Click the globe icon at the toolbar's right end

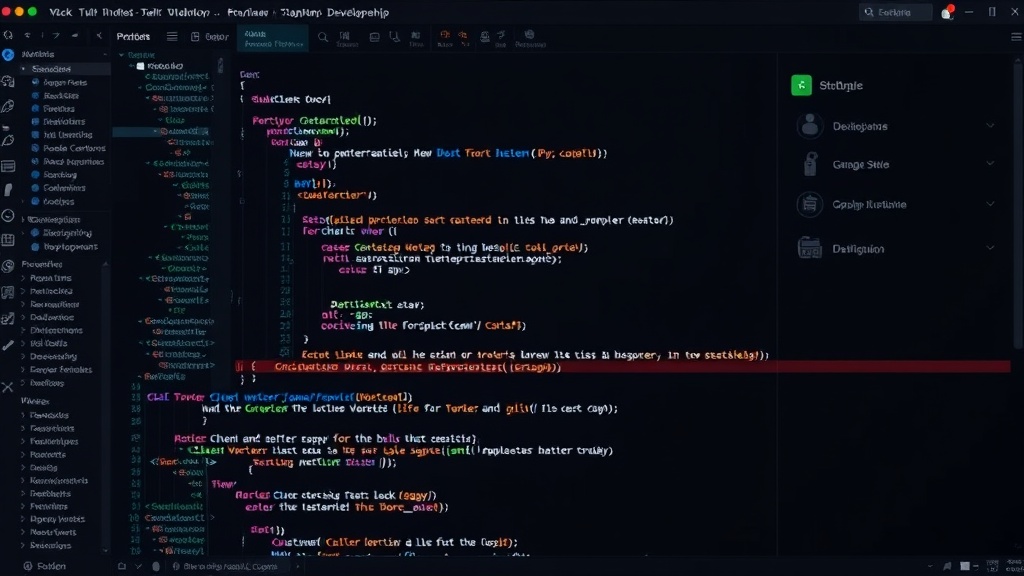click(x=529, y=35)
